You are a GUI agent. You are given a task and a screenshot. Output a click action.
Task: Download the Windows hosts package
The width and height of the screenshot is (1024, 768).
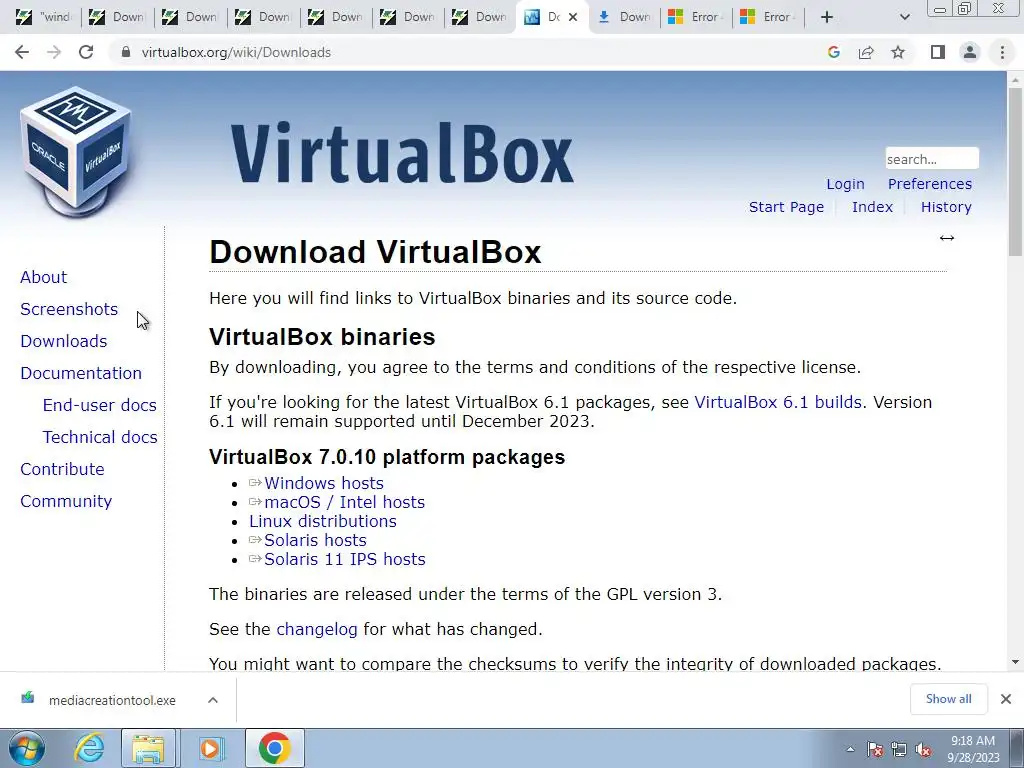click(323, 483)
